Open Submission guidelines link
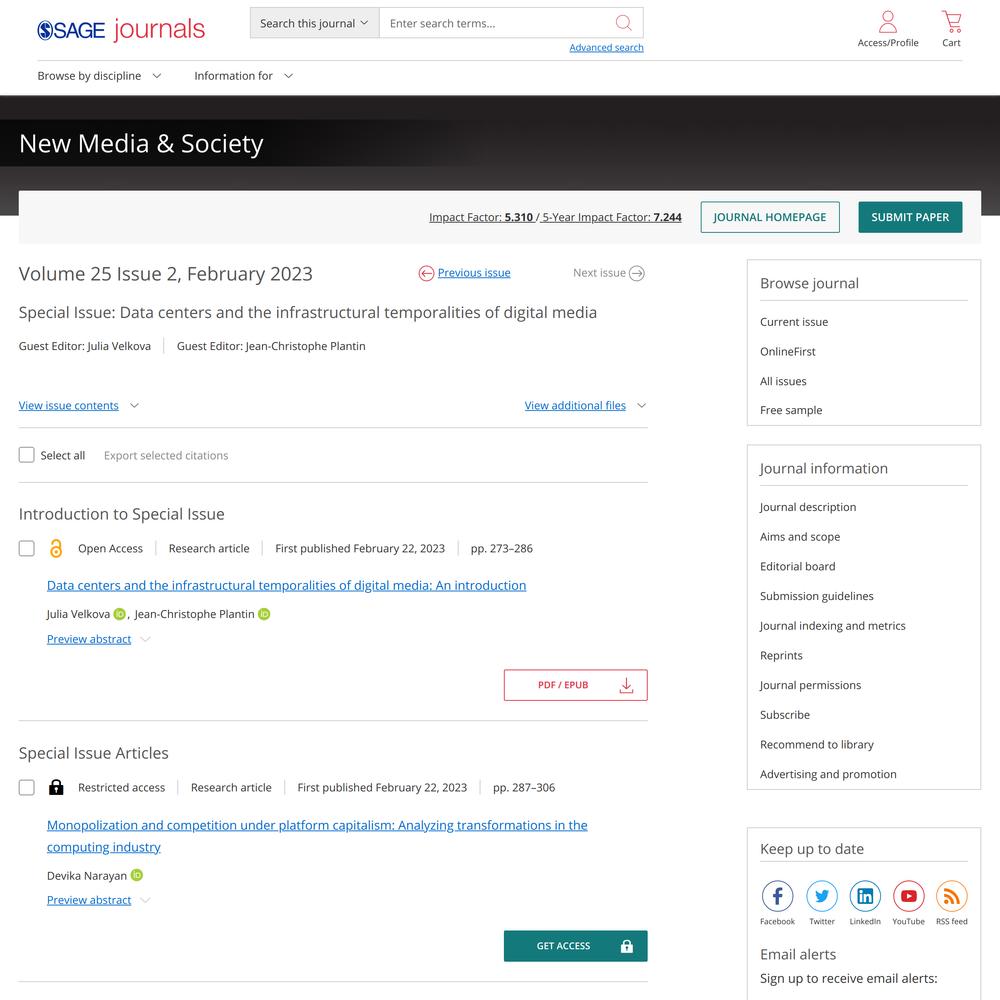1000x1000 pixels. 816,596
